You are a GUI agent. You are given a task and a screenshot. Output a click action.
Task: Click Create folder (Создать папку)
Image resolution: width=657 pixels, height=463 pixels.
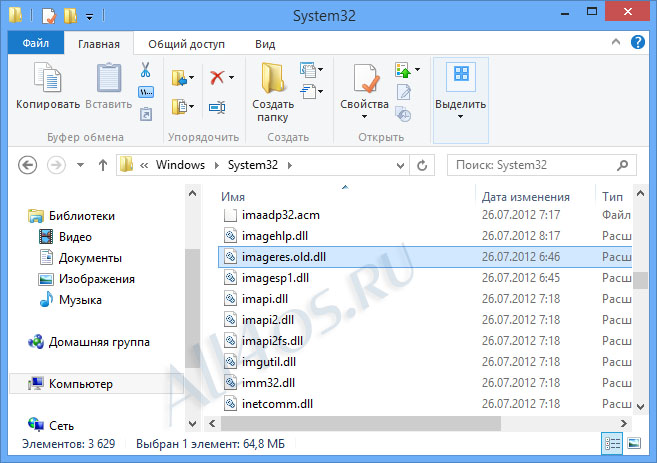[273, 92]
